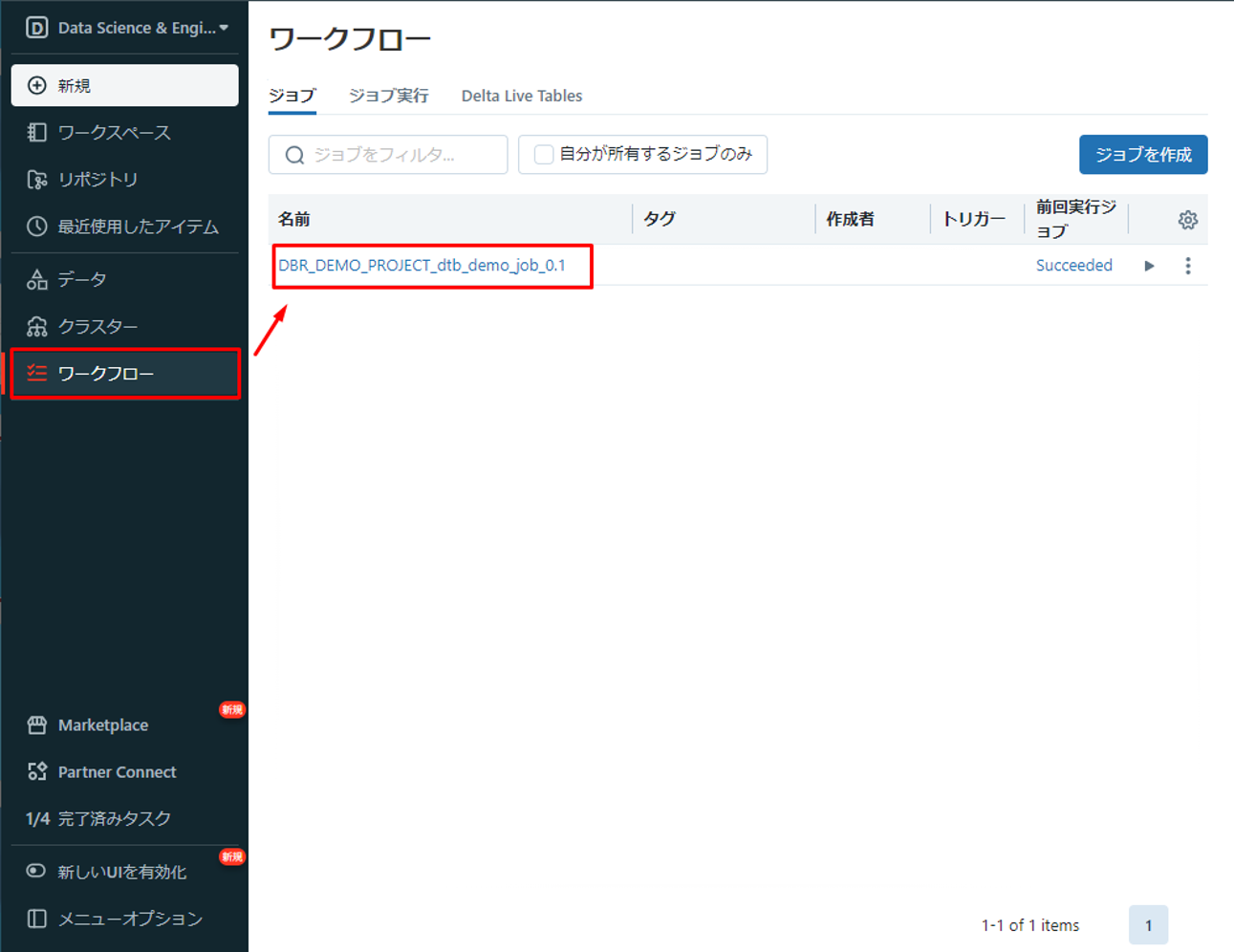Viewport: 1234px width, 952px height.
Task: Switch to the Delta Live Tables tab
Action: [522, 96]
